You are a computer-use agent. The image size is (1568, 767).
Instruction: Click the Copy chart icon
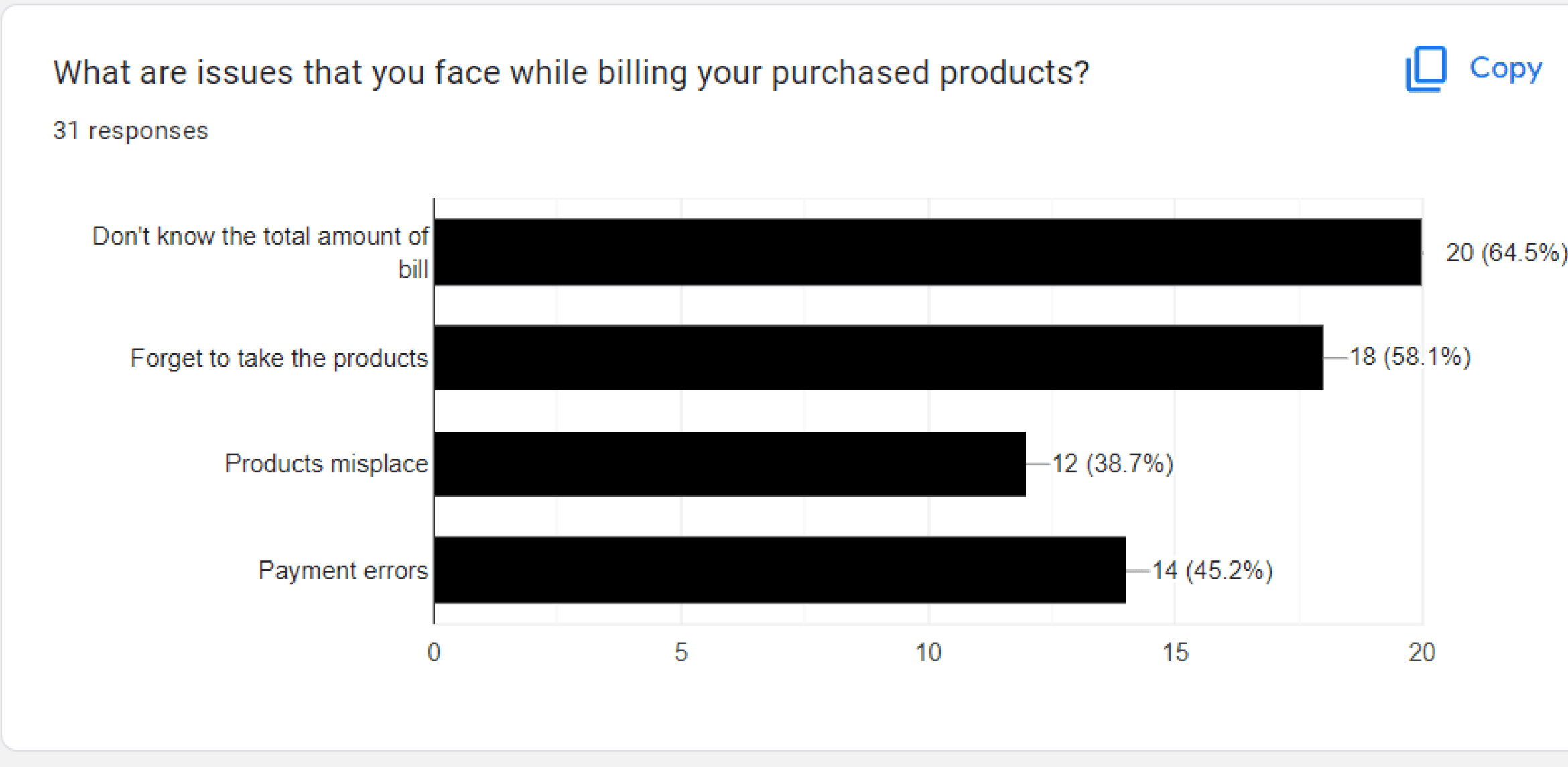point(1425,68)
